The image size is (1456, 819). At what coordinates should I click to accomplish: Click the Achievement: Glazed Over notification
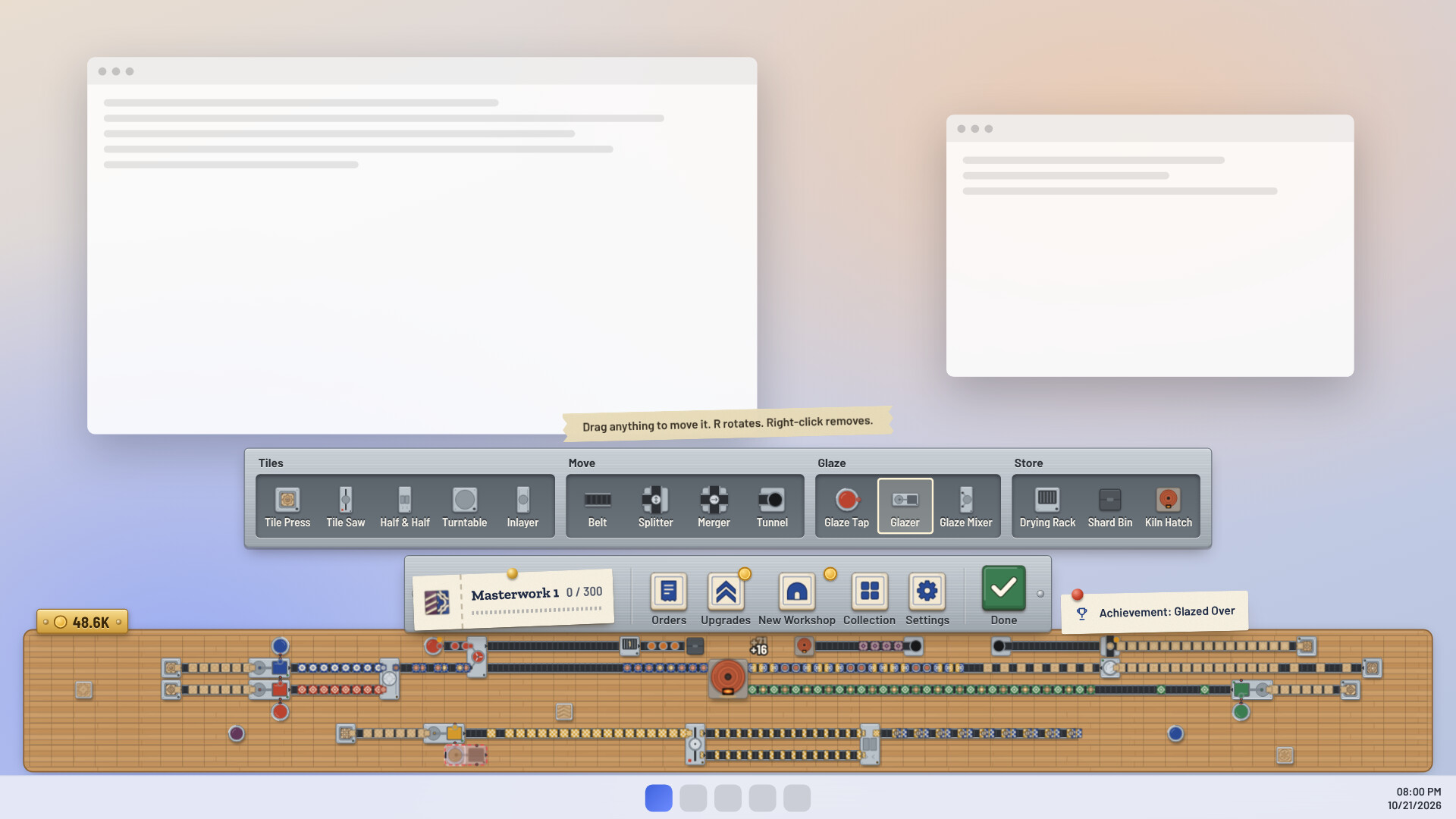[x=1154, y=612]
